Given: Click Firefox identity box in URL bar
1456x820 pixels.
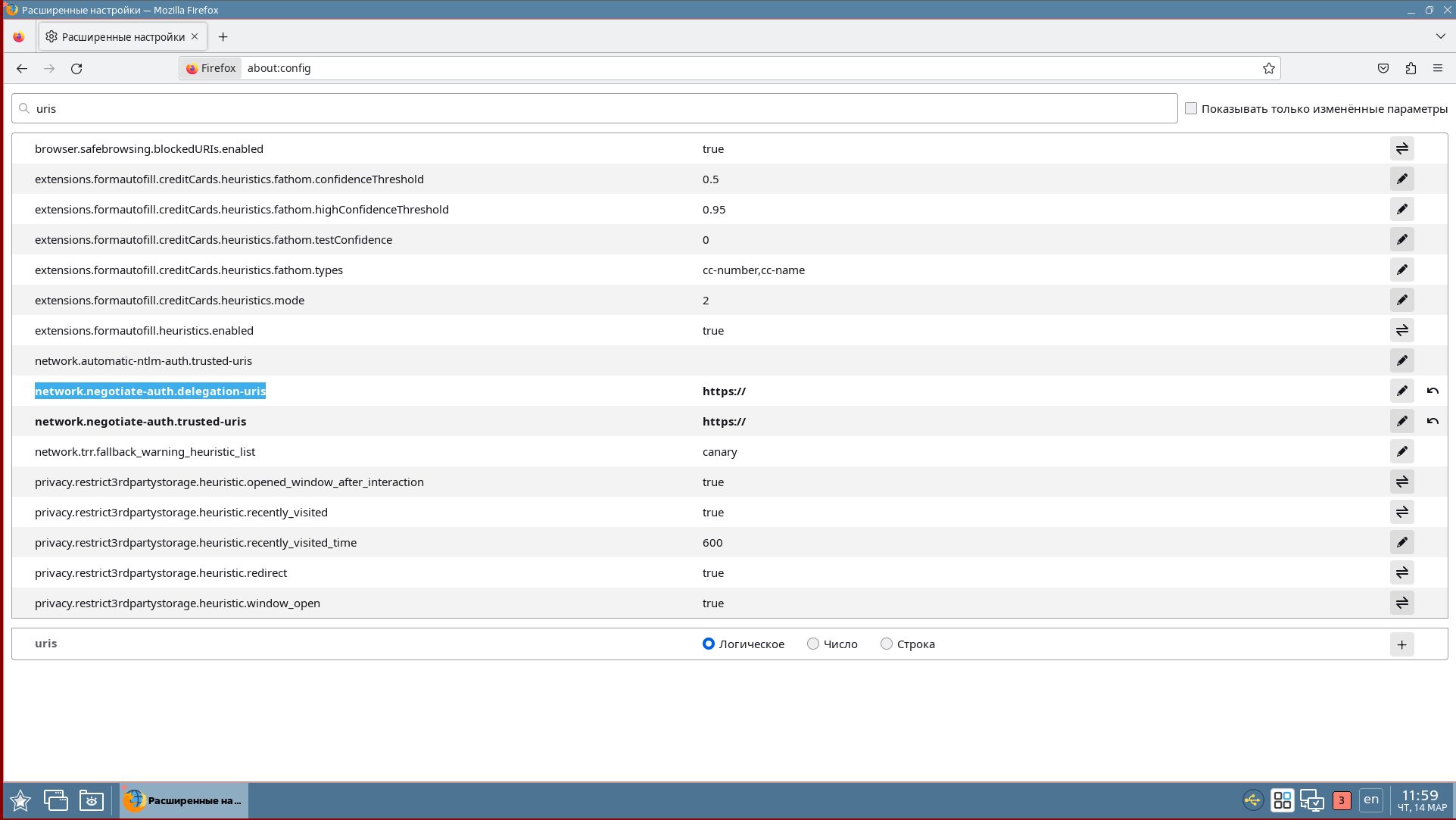Looking at the screenshot, I should tap(211, 68).
